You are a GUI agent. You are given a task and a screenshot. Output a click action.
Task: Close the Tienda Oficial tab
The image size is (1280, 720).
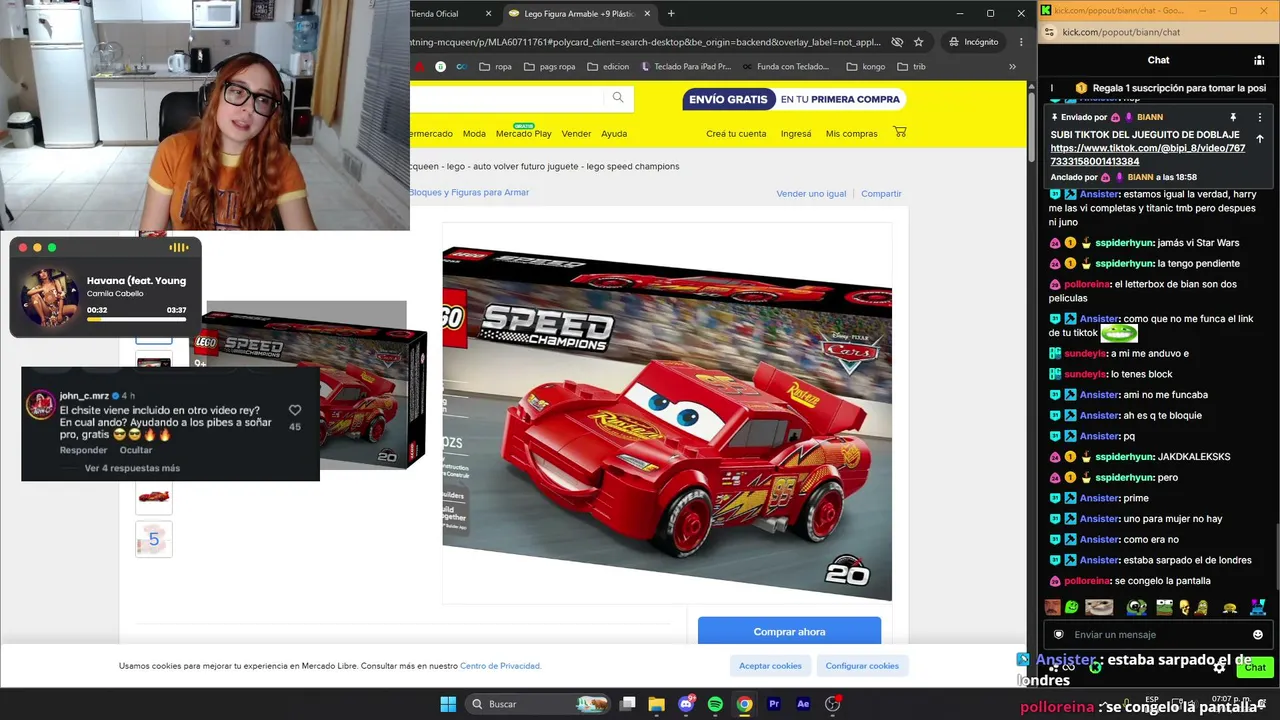point(488,13)
